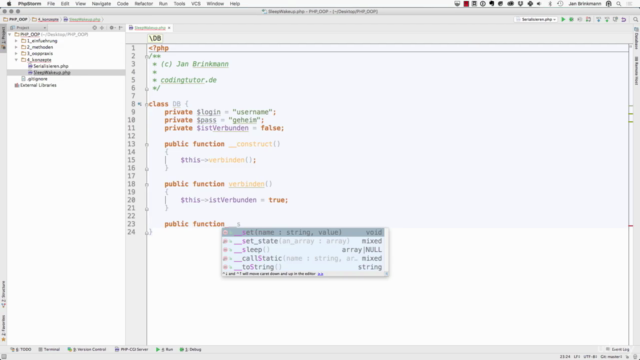This screenshot has width=640, height=360.
Task: Open the Database side tool window
Action: [x=636, y=39]
